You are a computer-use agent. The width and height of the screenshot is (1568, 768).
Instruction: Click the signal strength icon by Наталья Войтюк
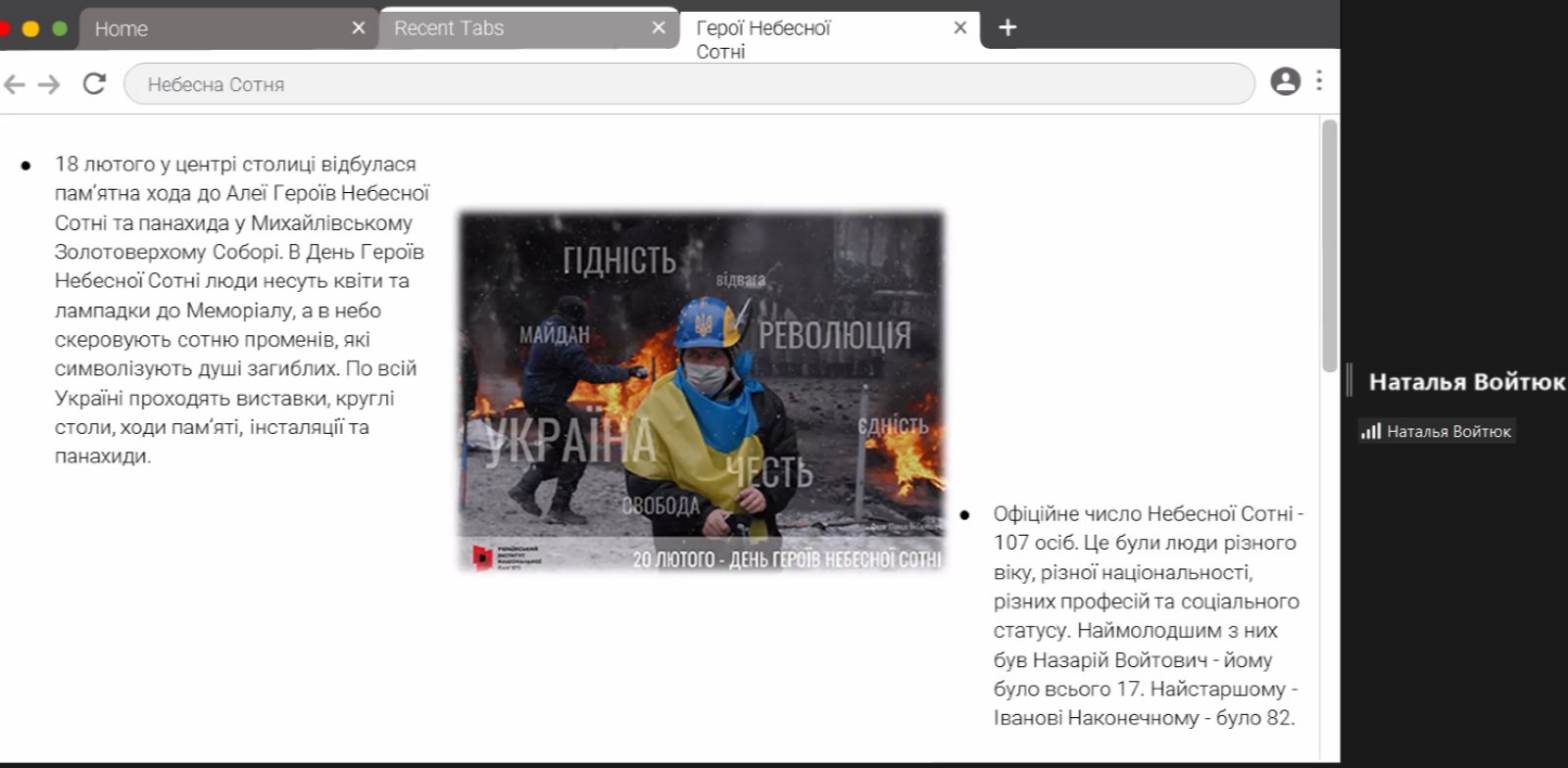(1370, 431)
